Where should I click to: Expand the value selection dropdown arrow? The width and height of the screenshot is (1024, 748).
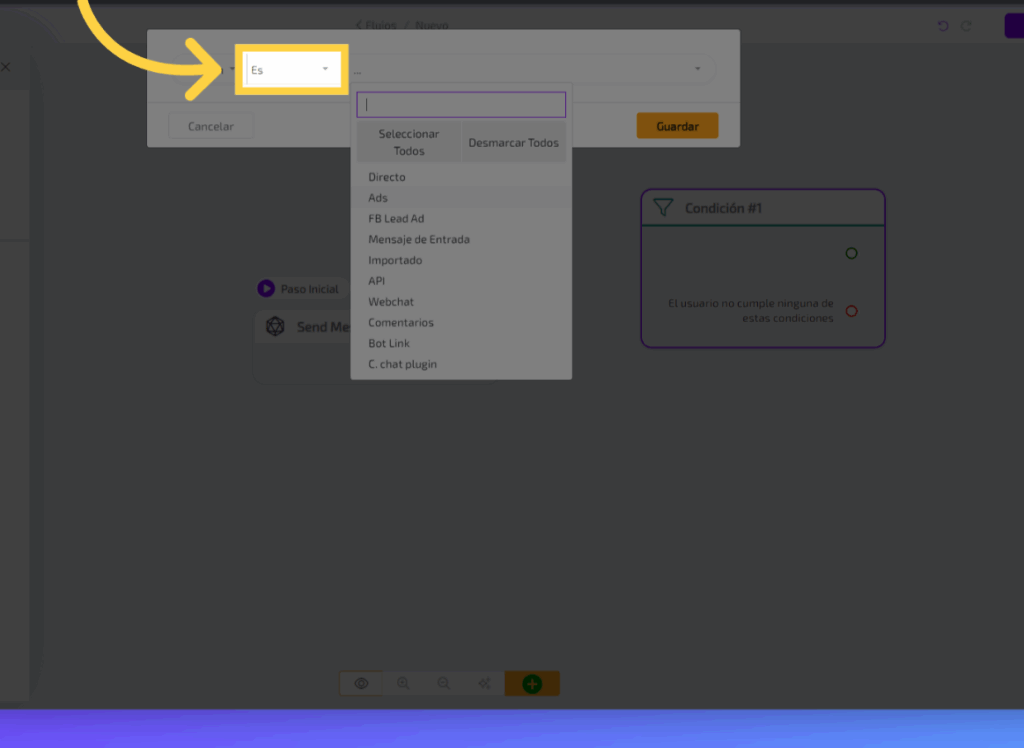[x=697, y=70]
